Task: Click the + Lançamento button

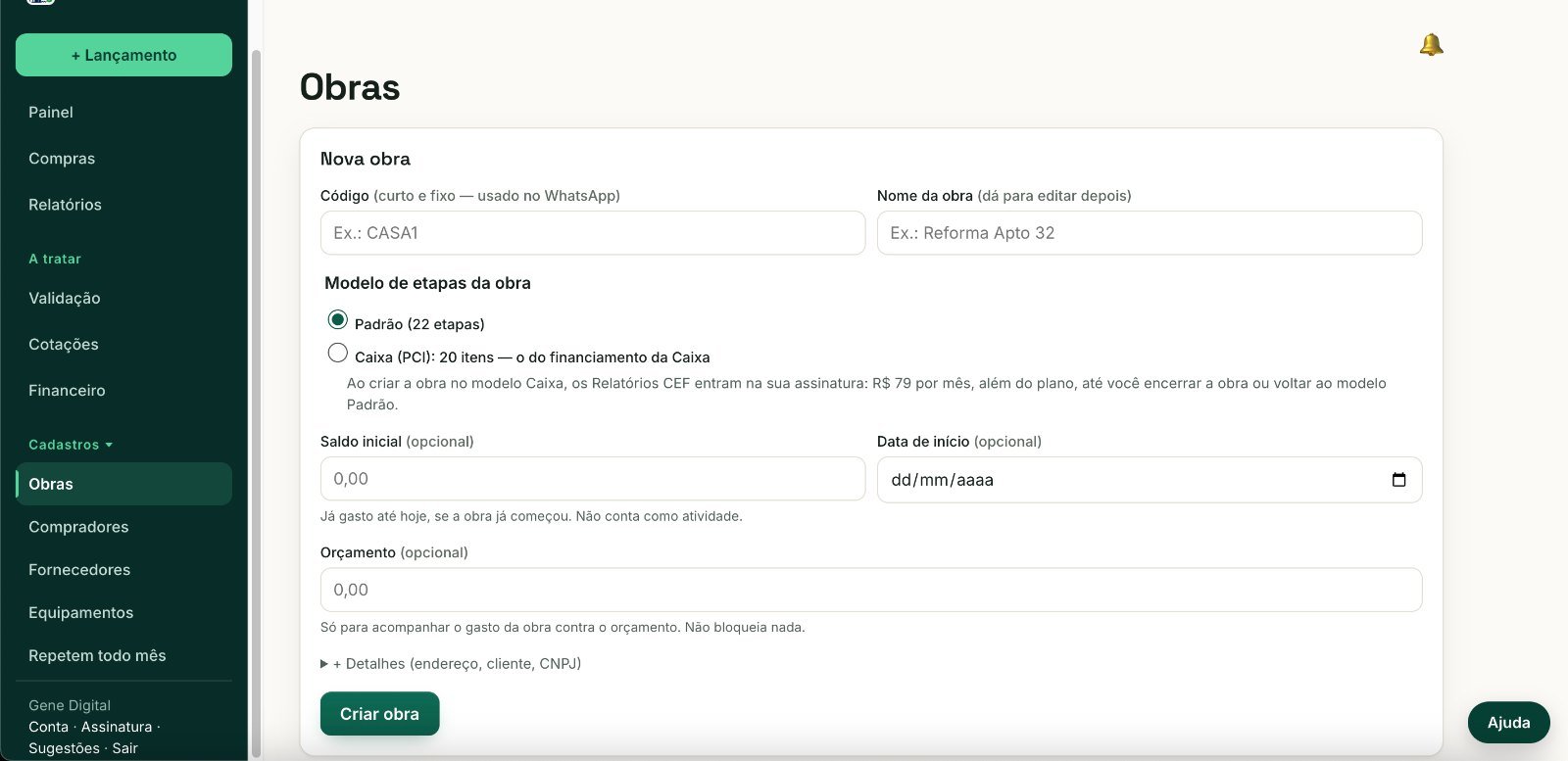Action: click(x=123, y=55)
